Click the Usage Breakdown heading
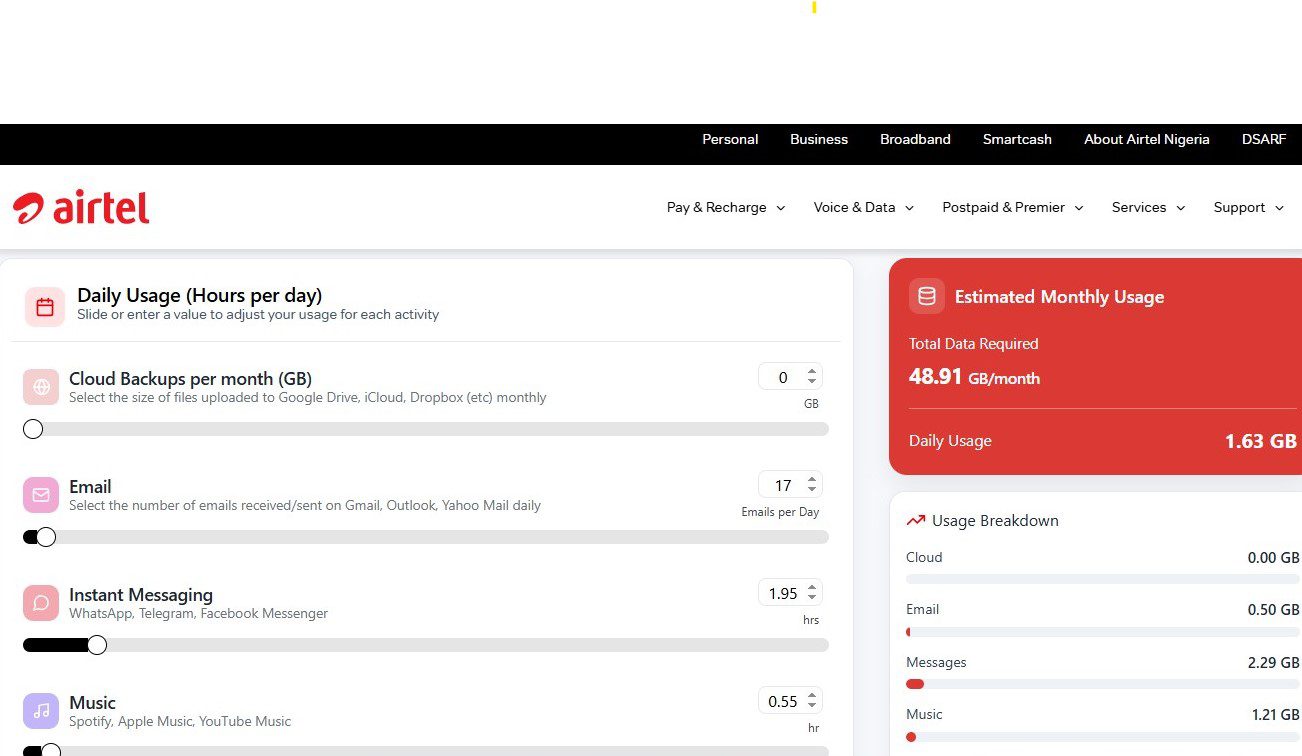 pyautogui.click(x=995, y=521)
